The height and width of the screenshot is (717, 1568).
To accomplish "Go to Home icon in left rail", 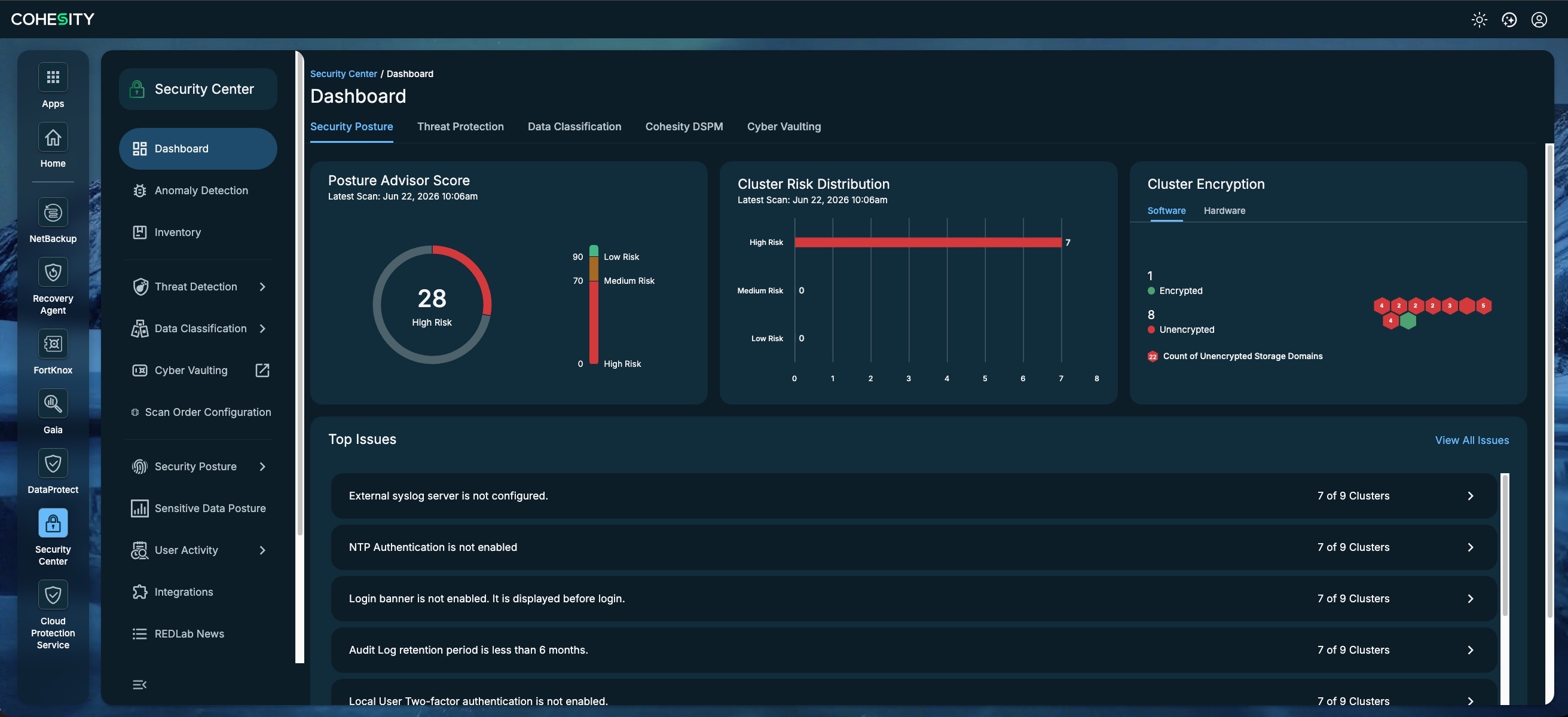I will coord(53,137).
